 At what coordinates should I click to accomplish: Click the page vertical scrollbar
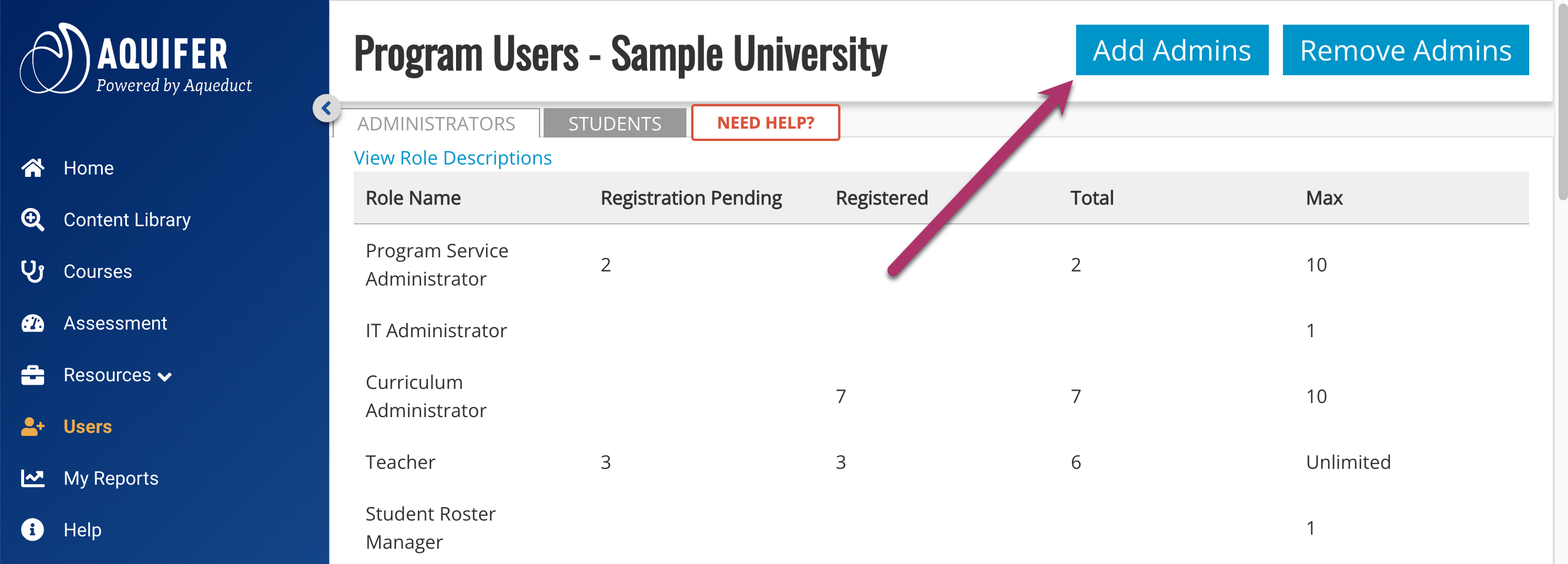coord(1562,103)
